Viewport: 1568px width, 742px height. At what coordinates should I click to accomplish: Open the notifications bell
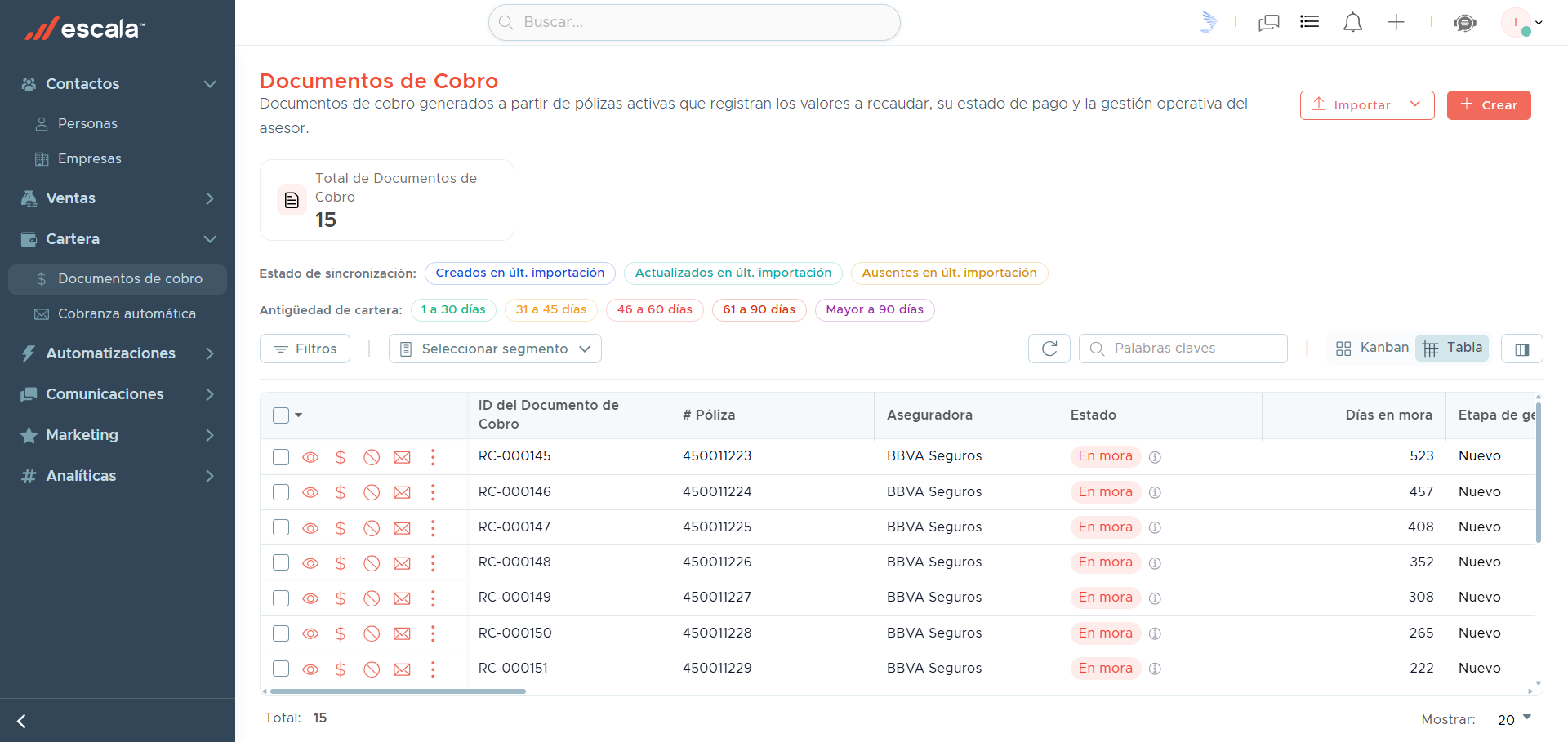click(1352, 23)
